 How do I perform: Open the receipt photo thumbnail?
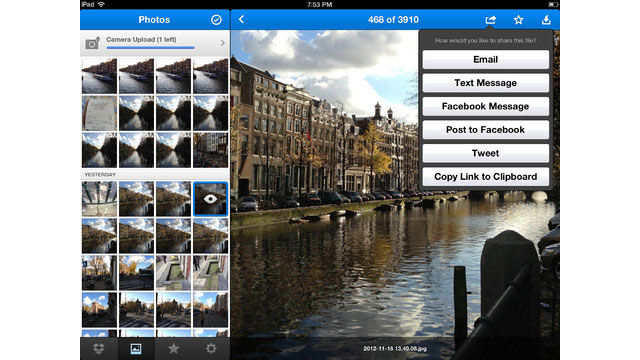99,113
